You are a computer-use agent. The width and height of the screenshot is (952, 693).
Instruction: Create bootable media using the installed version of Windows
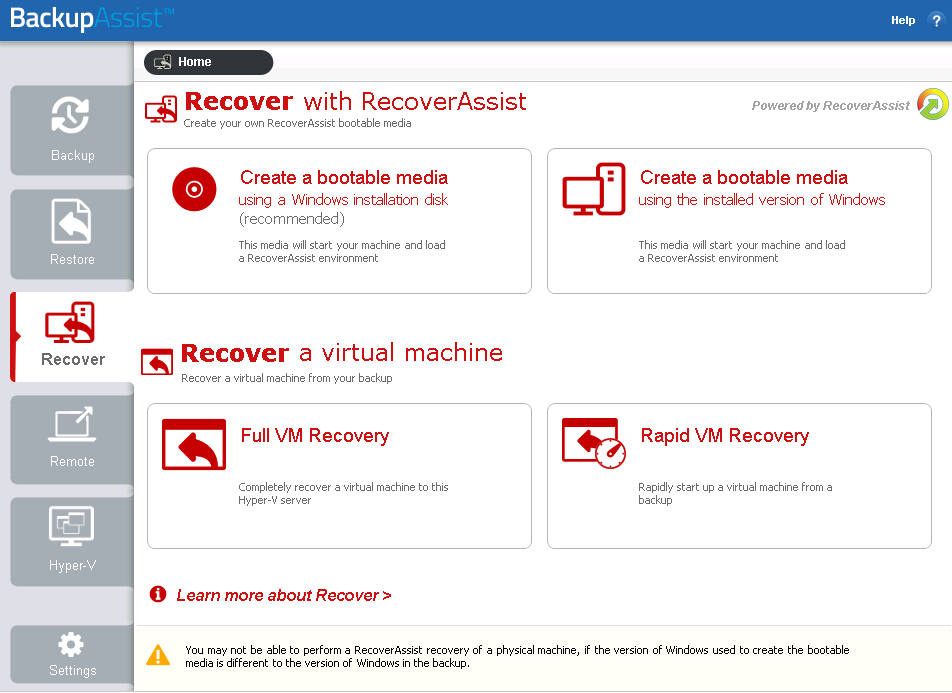(x=739, y=221)
